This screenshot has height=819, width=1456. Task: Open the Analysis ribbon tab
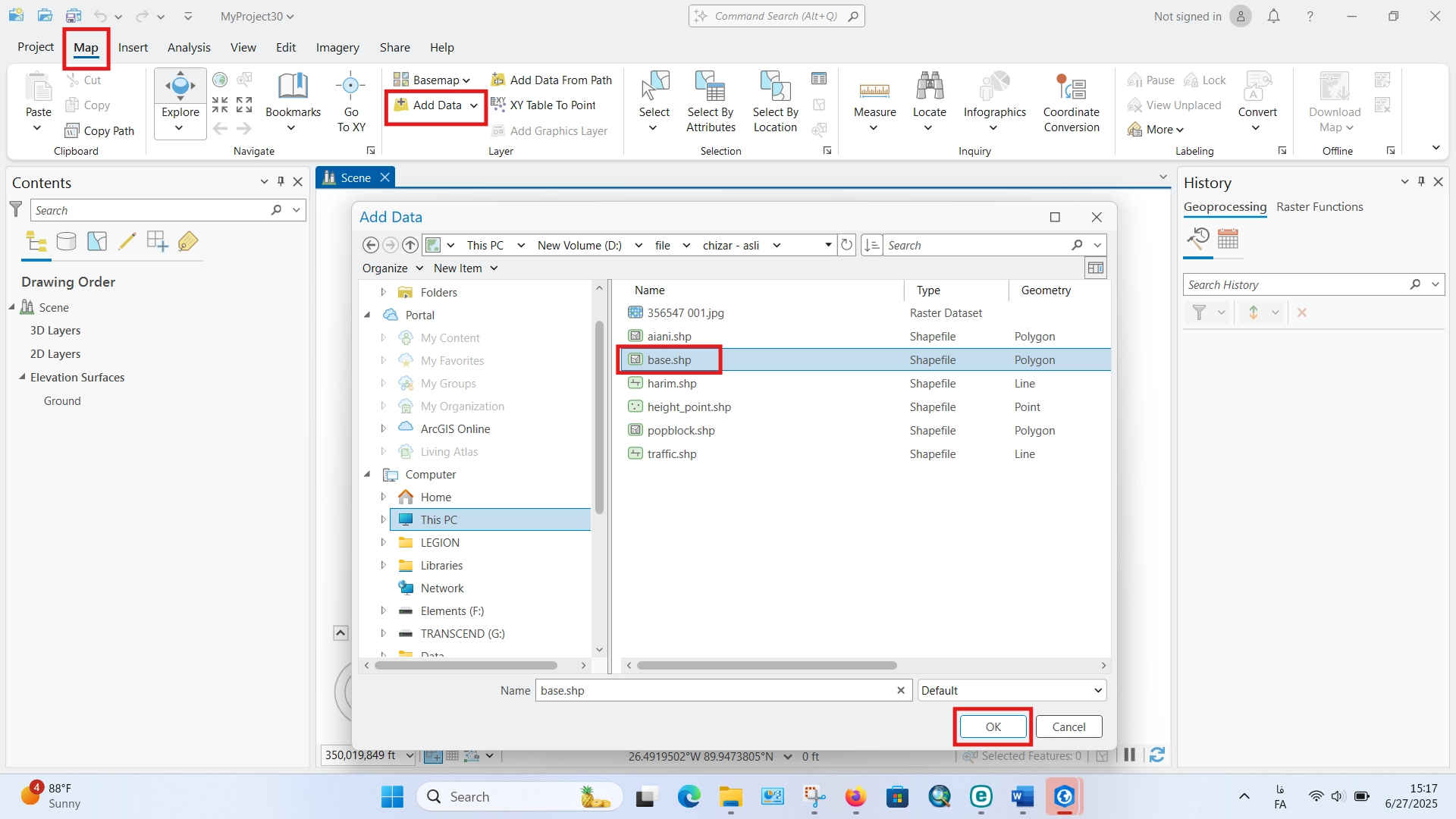pyautogui.click(x=189, y=47)
